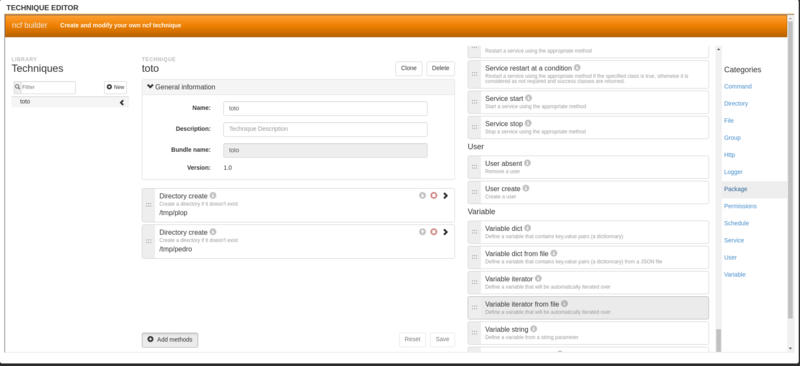This screenshot has height=366, width=800.
Task: Click info icon beside Variable iterator
Action: pyautogui.click(x=538, y=278)
